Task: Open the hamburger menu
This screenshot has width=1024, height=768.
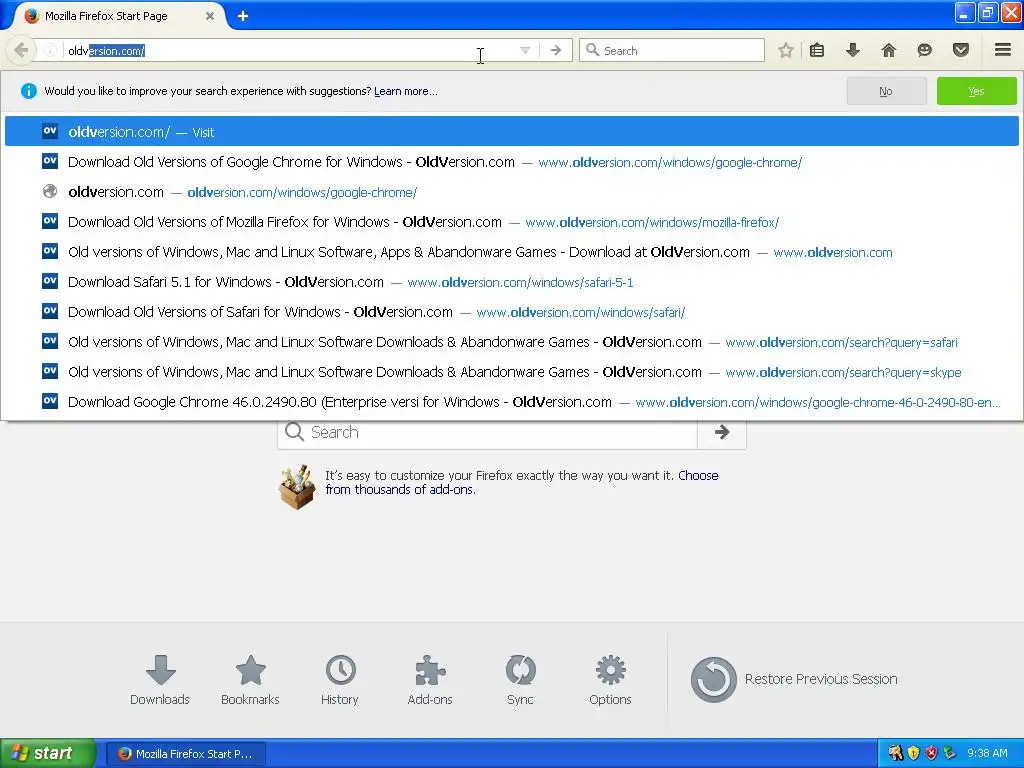Action: coord(1003,50)
